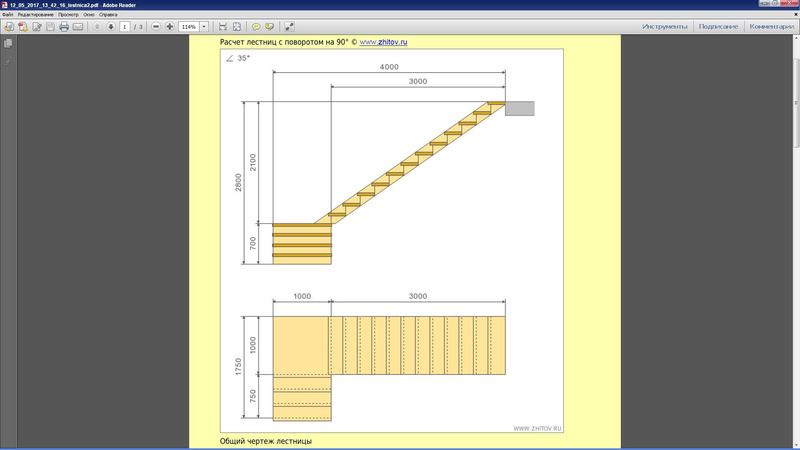800x450 pixels.
Task: Select the highlight text tool
Action: (x=269, y=26)
